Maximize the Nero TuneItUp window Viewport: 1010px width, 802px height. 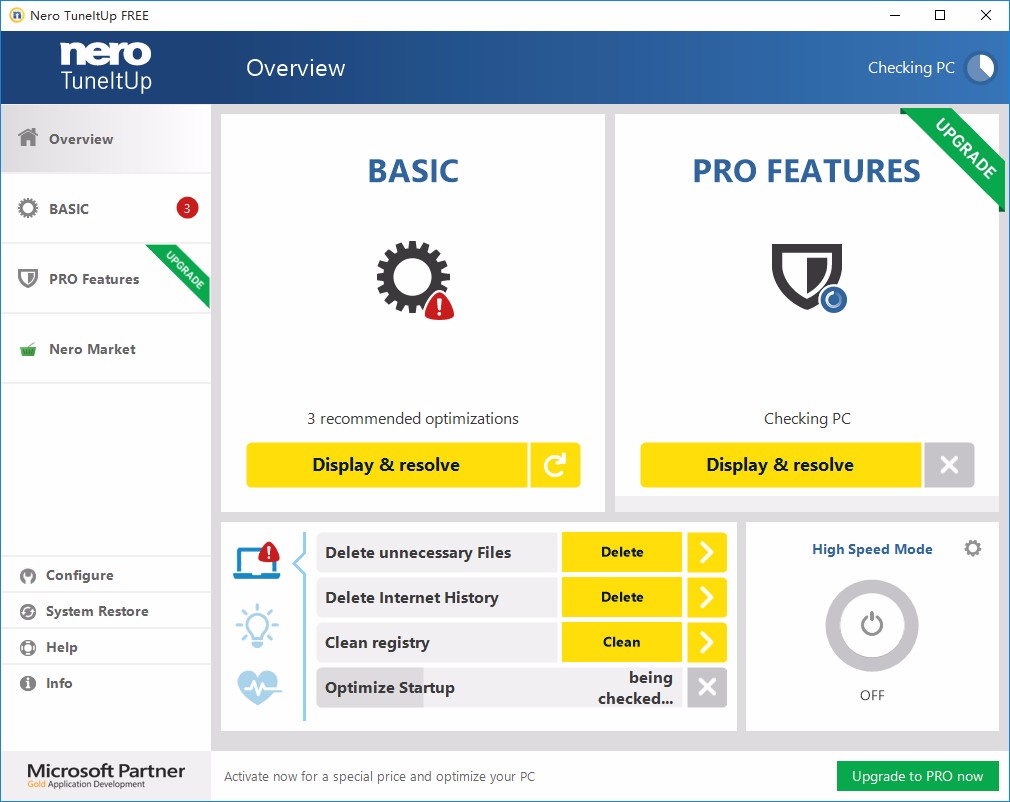click(940, 15)
